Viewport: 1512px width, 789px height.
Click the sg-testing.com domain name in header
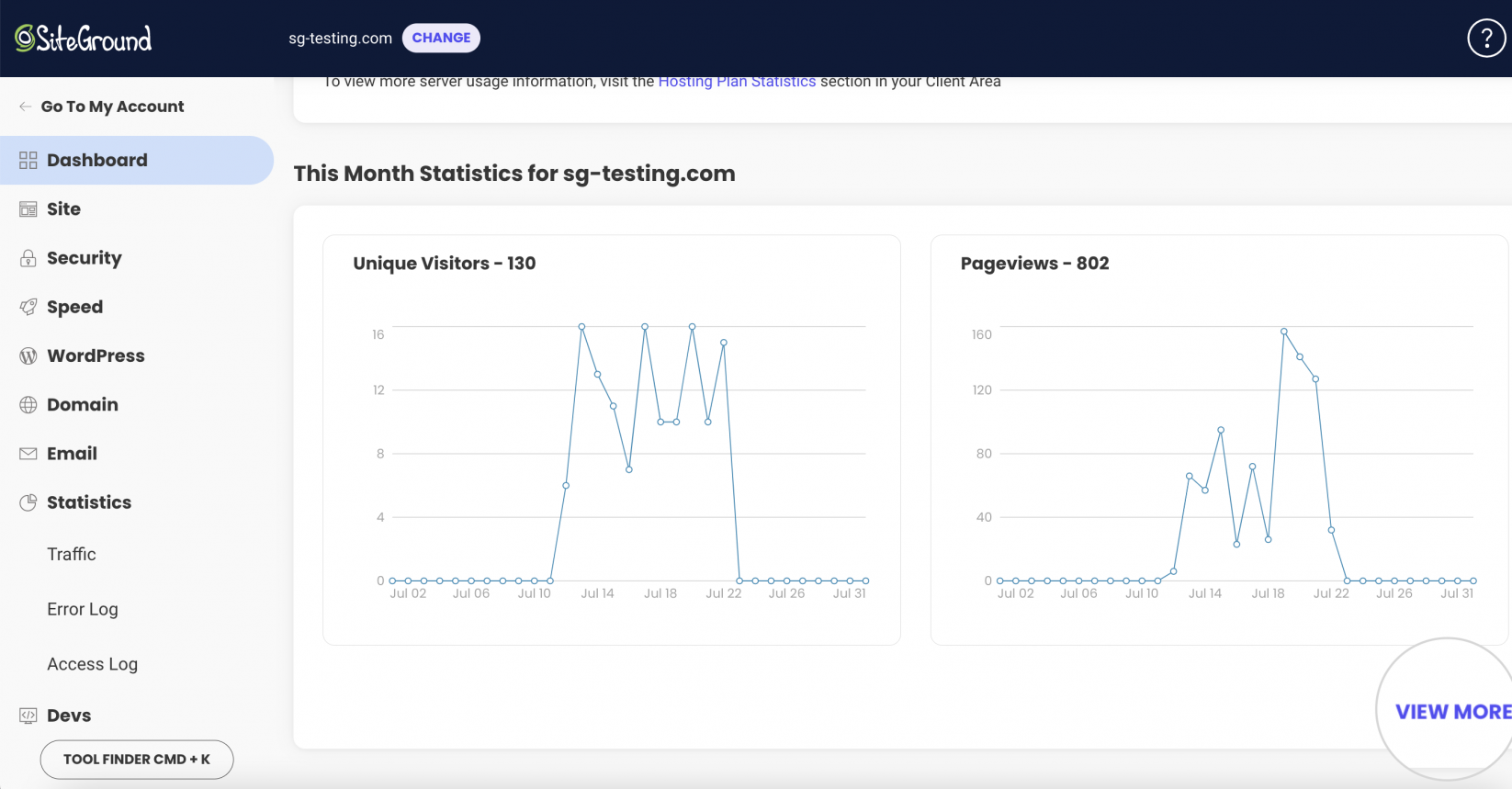340,38
